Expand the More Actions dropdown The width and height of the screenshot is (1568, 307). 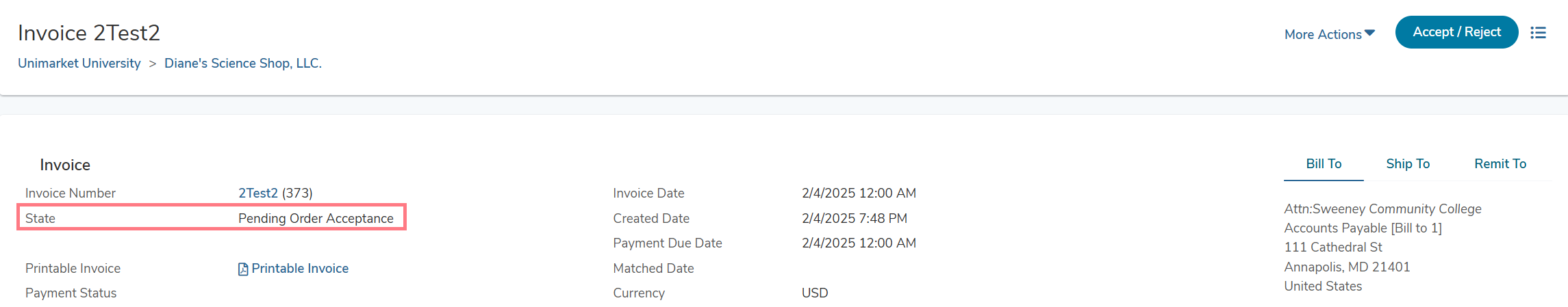(1329, 34)
